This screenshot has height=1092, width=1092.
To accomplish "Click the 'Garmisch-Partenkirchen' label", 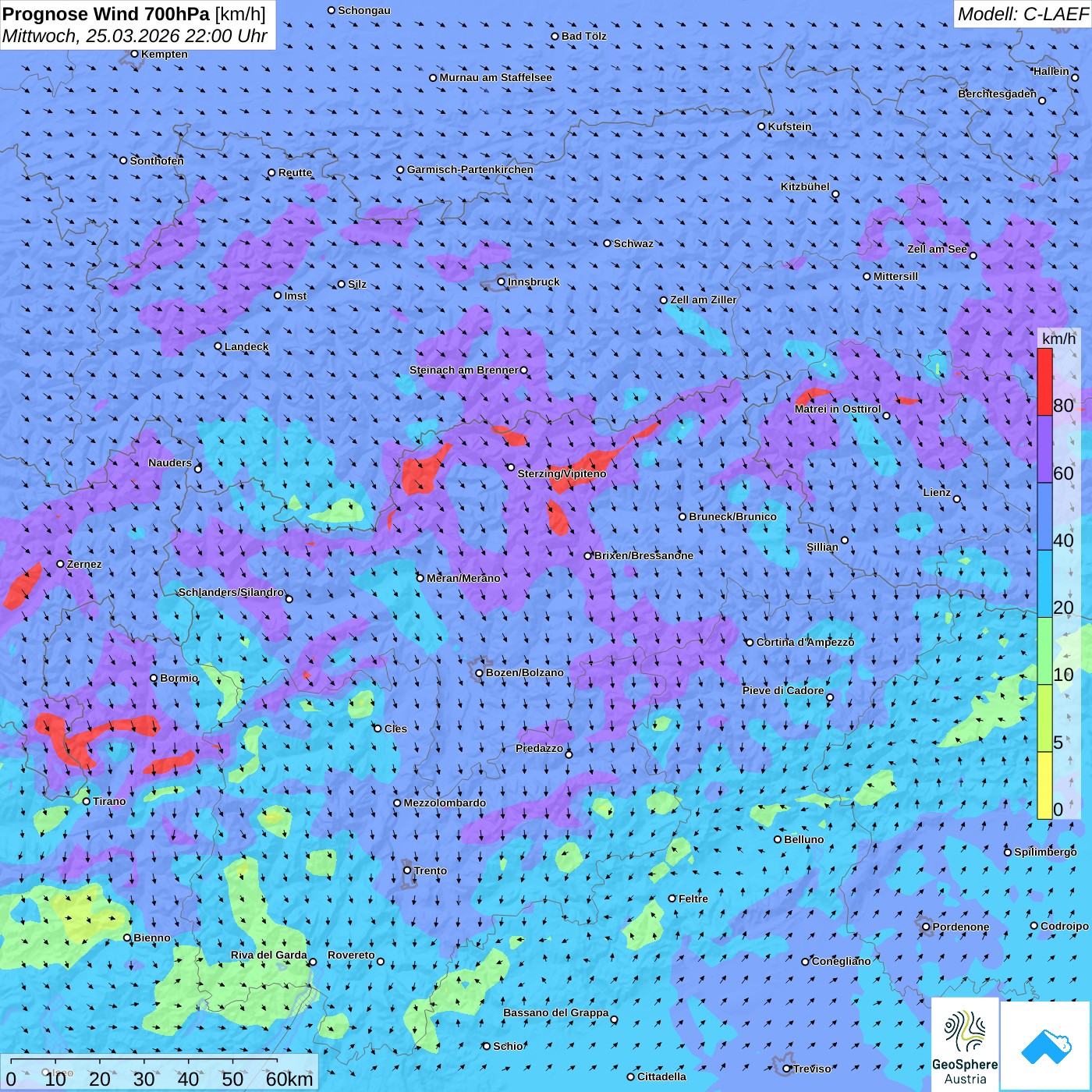I will tap(470, 169).
